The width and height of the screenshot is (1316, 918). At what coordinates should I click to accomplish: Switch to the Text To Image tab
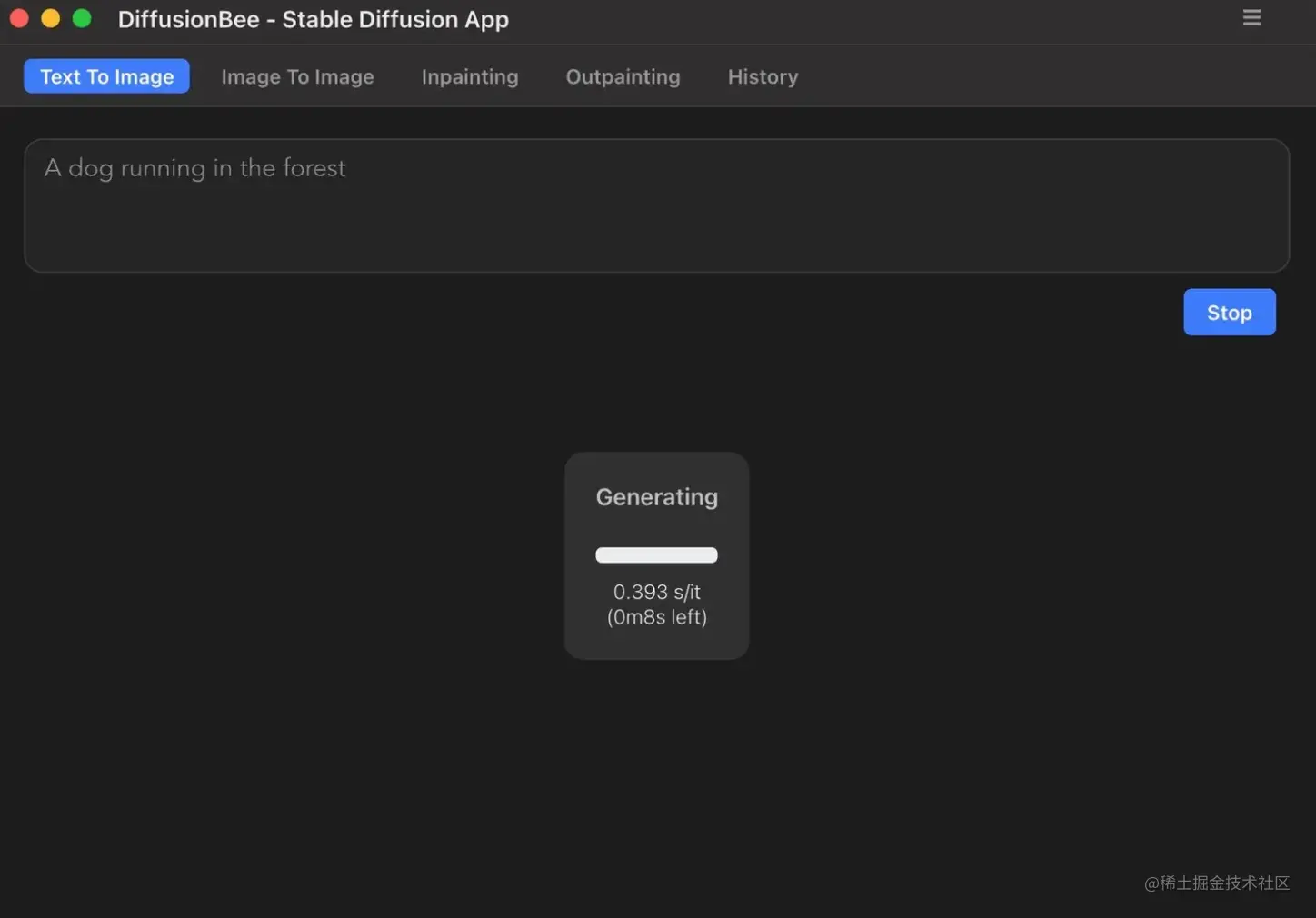[106, 76]
